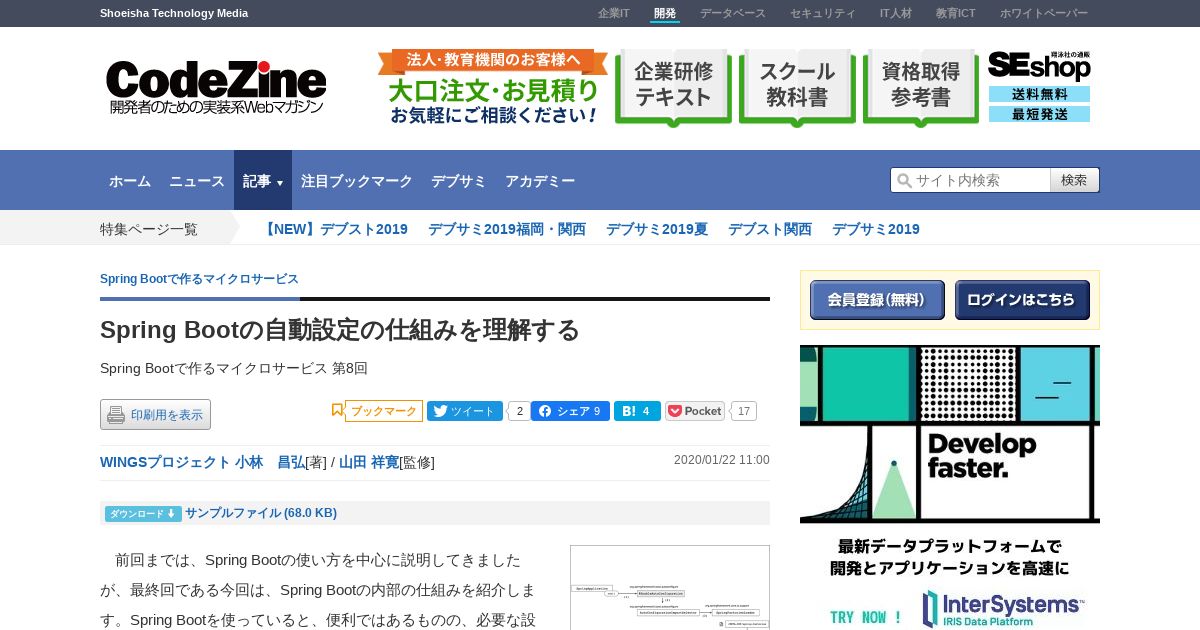Focus the サイト内検索 search field
This screenshot has width=1200, height=630.
click(970, 180)
